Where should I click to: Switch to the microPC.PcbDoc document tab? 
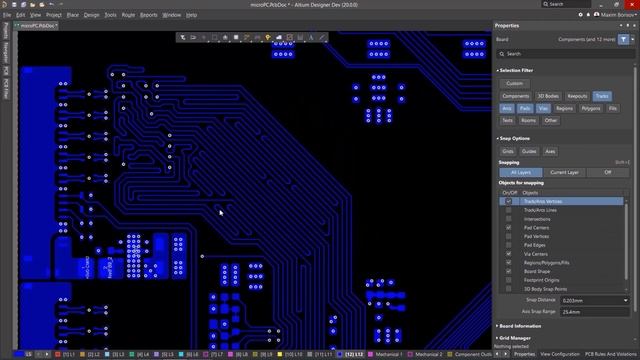tap(36, 25)
